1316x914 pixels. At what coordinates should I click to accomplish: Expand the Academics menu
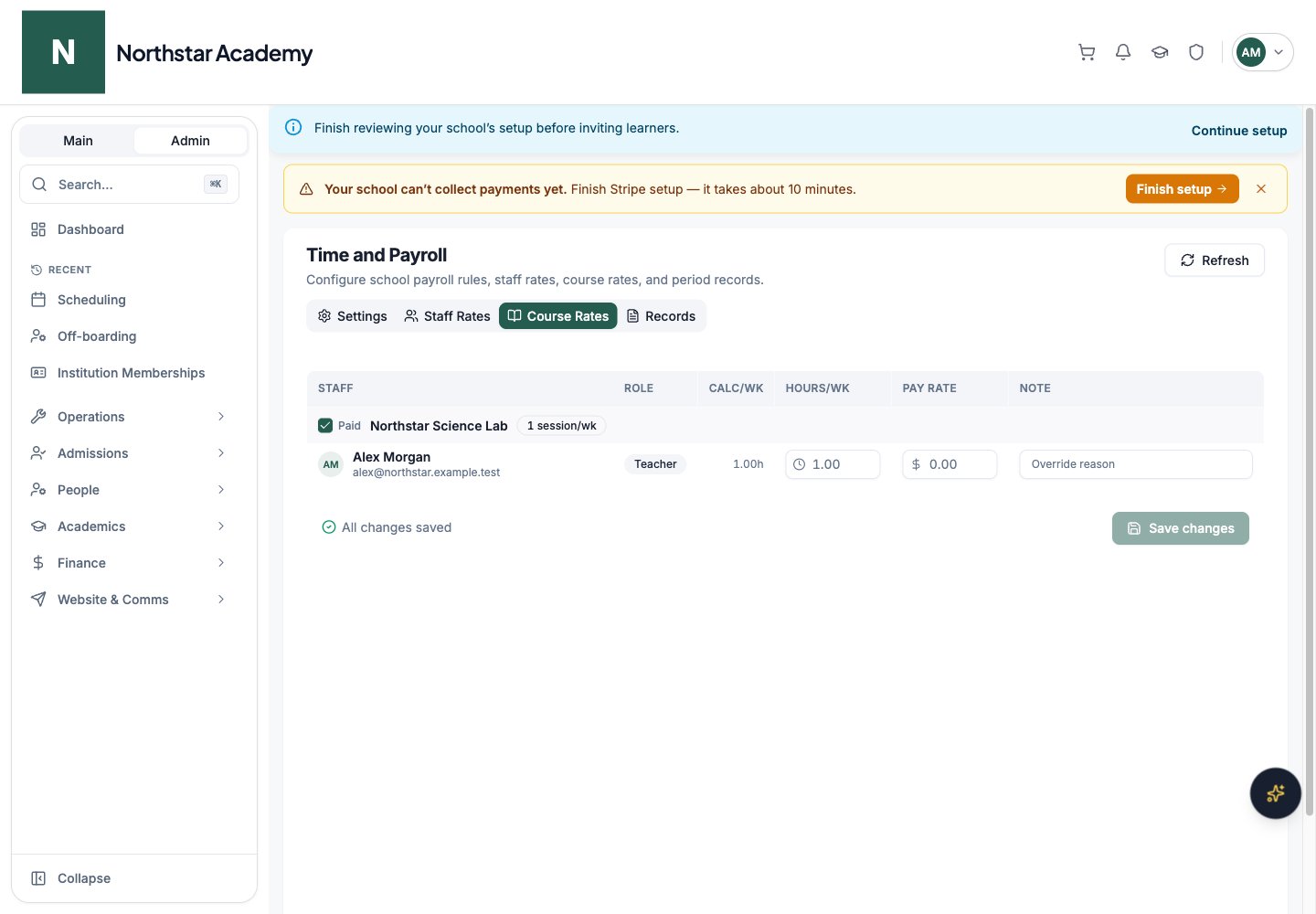pyautogui.click(x=129, y=526)
